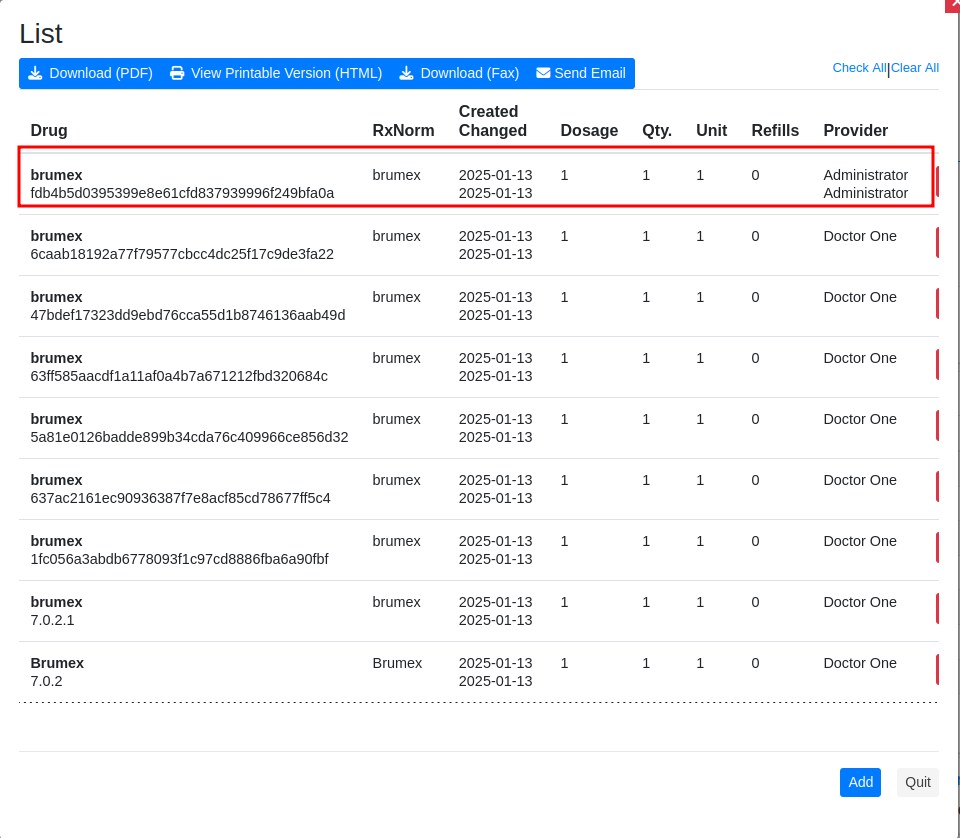The image size is (960, 838).
Task: Click the Dosage column header
Action: [x=589, y=130]
